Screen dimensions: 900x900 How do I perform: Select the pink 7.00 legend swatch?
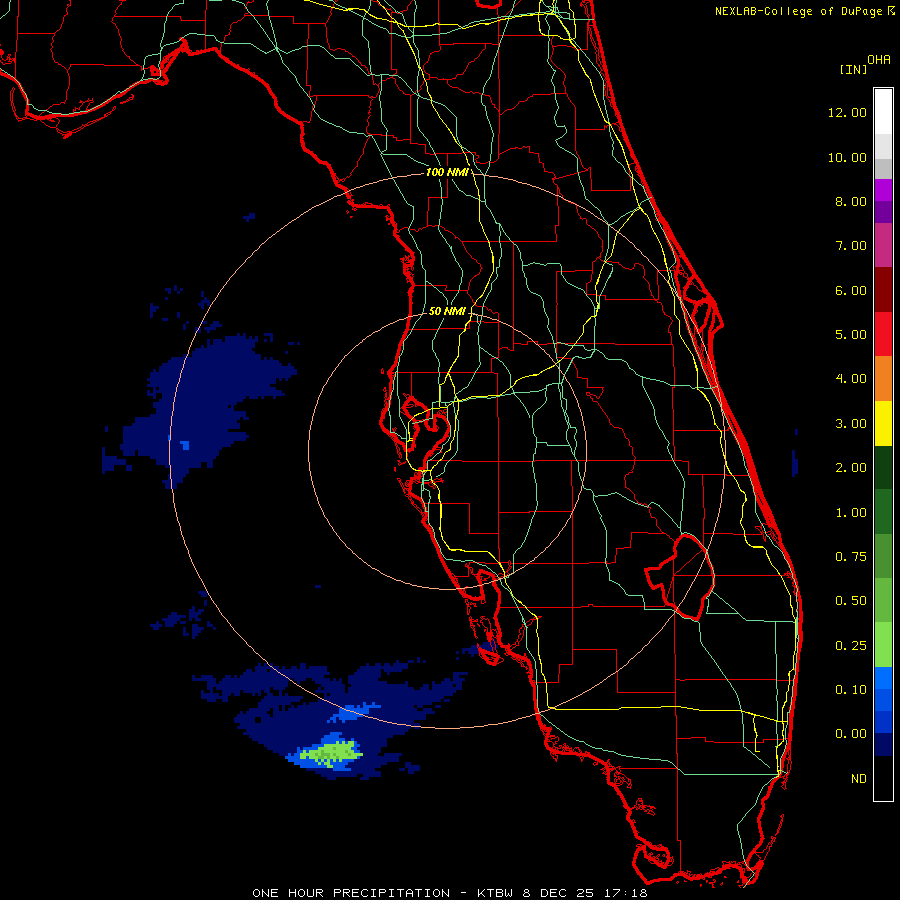(x=883, y=245)
